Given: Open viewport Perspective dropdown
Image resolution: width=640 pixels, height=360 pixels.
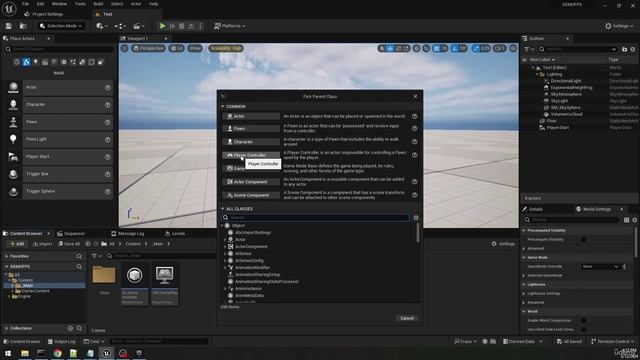Looking at the screenshot, I should pyautogui.click(x=148, y=48).
